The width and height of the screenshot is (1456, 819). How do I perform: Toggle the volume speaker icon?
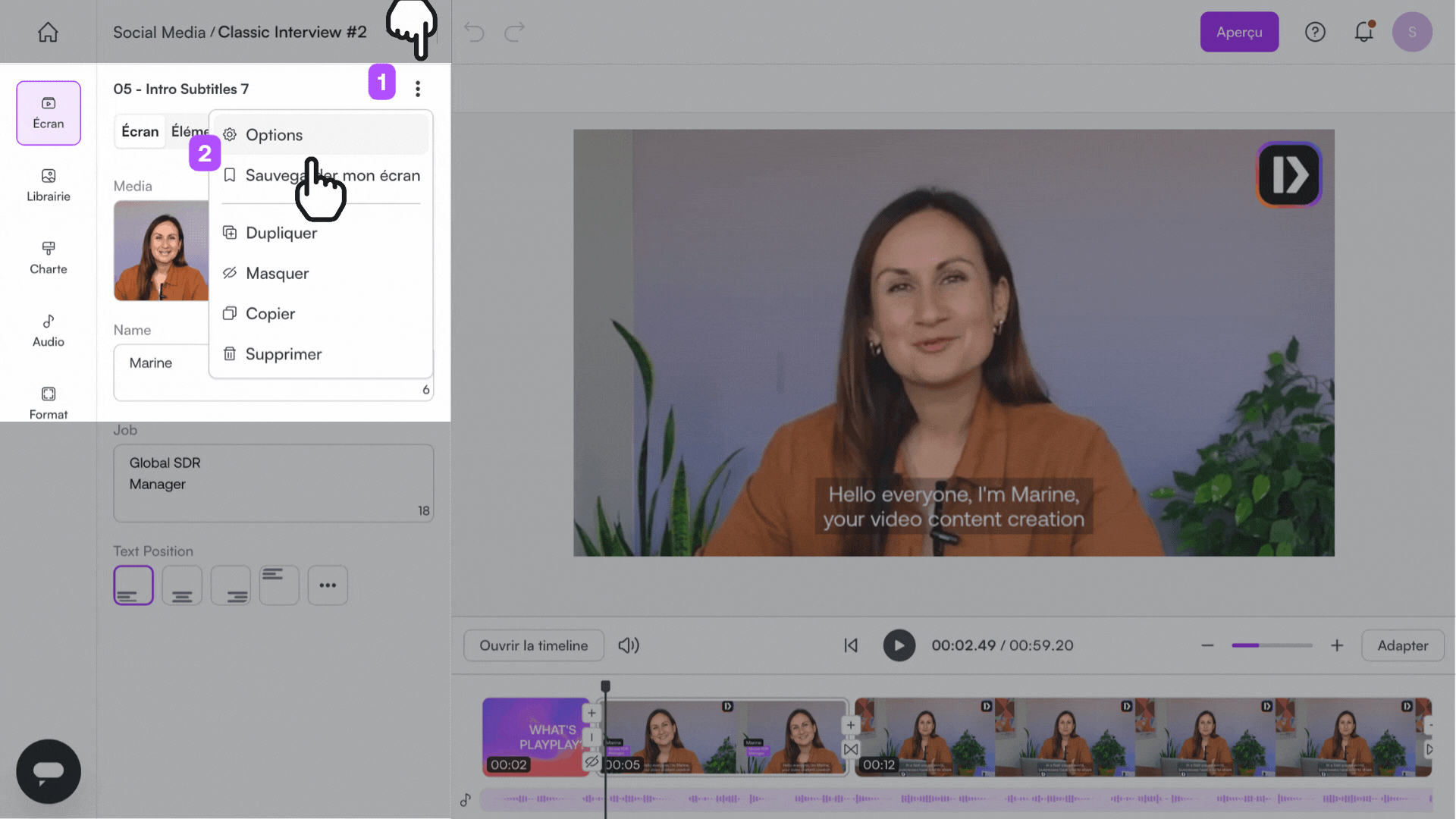click(628, 645)
